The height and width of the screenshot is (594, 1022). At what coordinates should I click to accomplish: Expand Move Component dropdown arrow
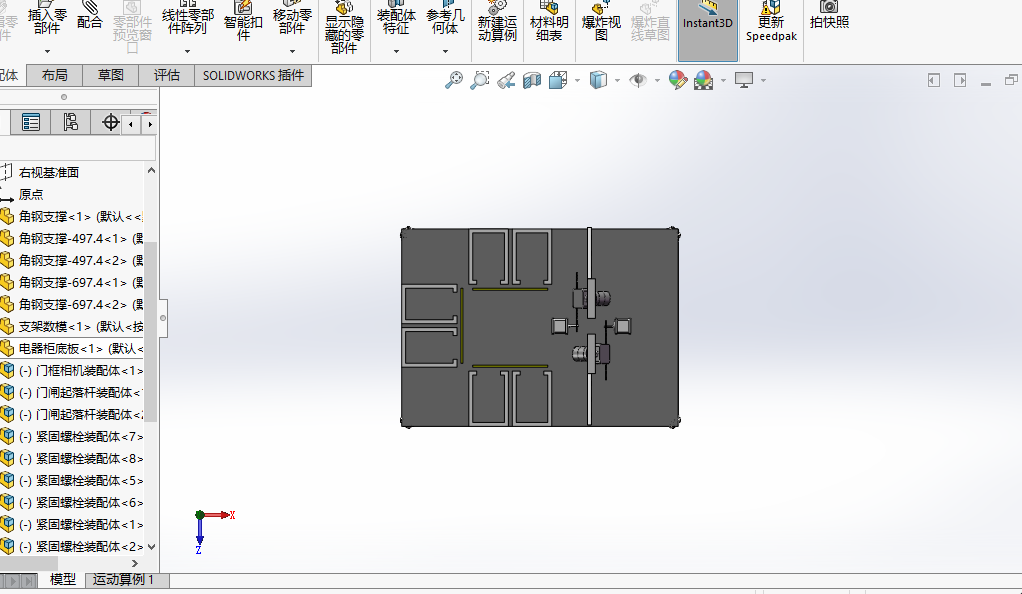click(x=292, y=51)
